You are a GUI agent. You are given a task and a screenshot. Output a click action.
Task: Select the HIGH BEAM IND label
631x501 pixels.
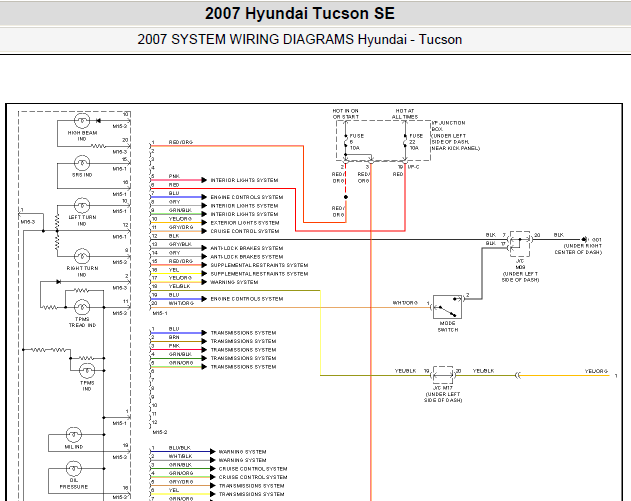click(x=82, y=136)
